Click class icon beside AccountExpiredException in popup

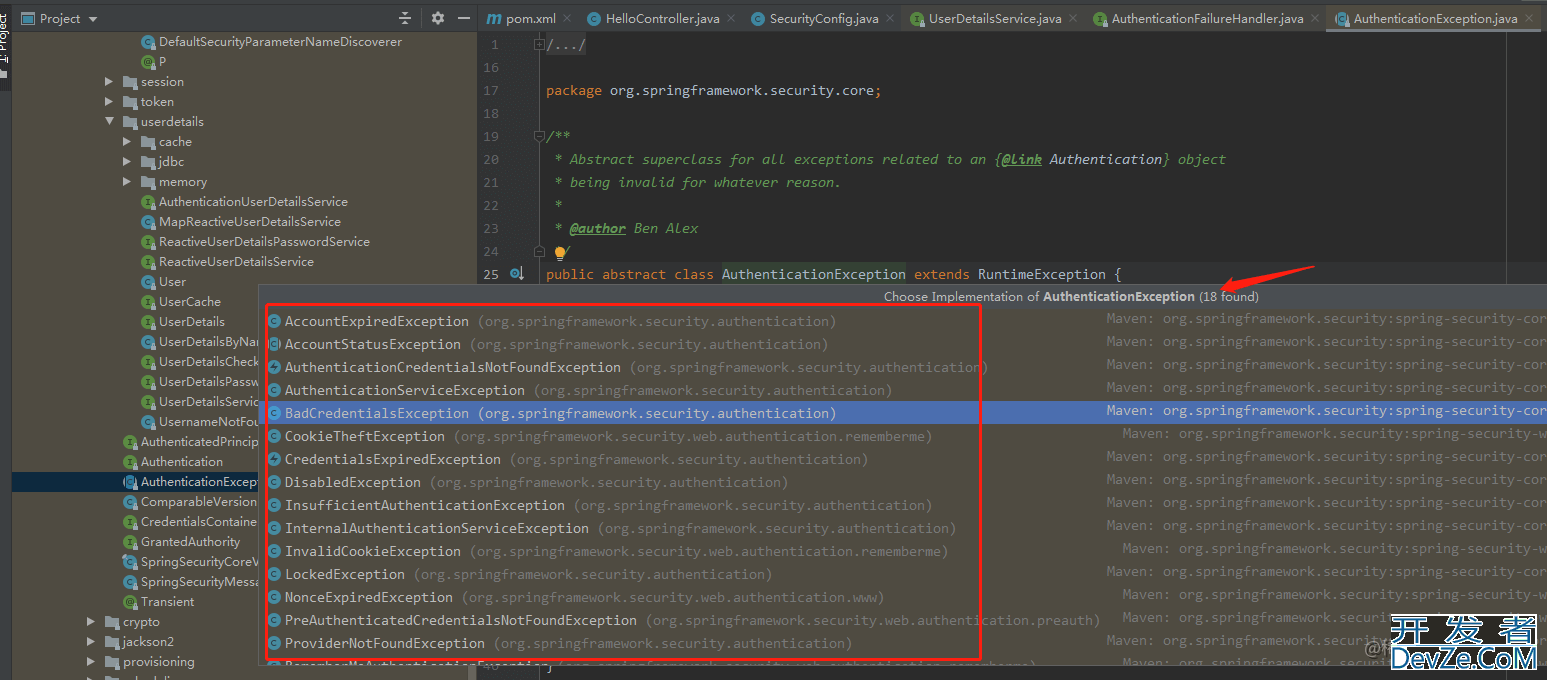coord(274,322)
